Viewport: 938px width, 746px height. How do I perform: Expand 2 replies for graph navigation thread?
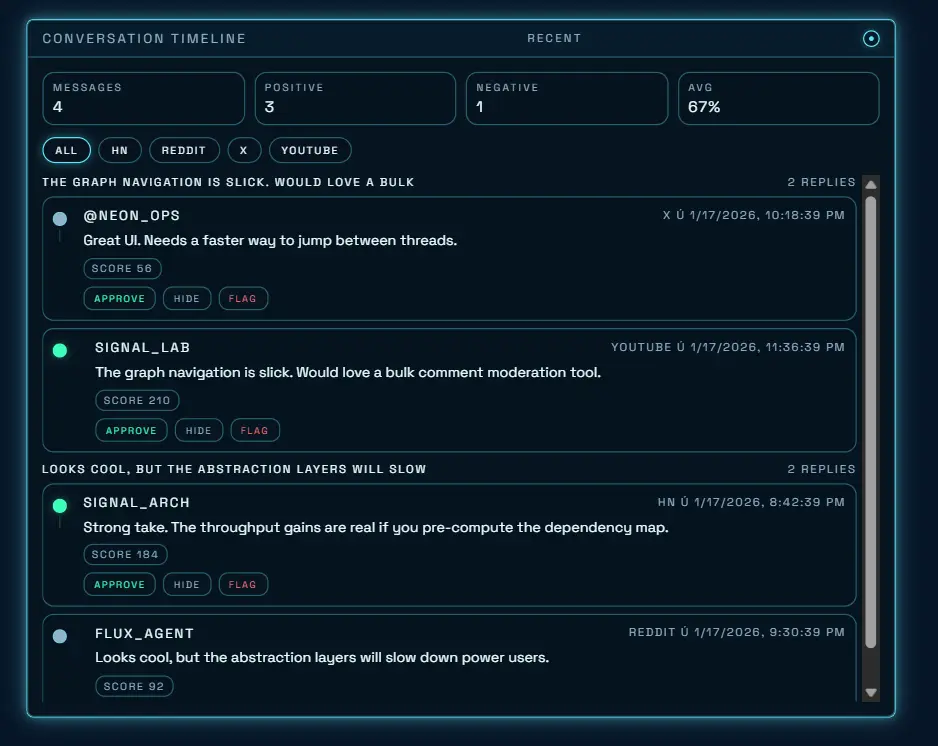coord(821,182)
